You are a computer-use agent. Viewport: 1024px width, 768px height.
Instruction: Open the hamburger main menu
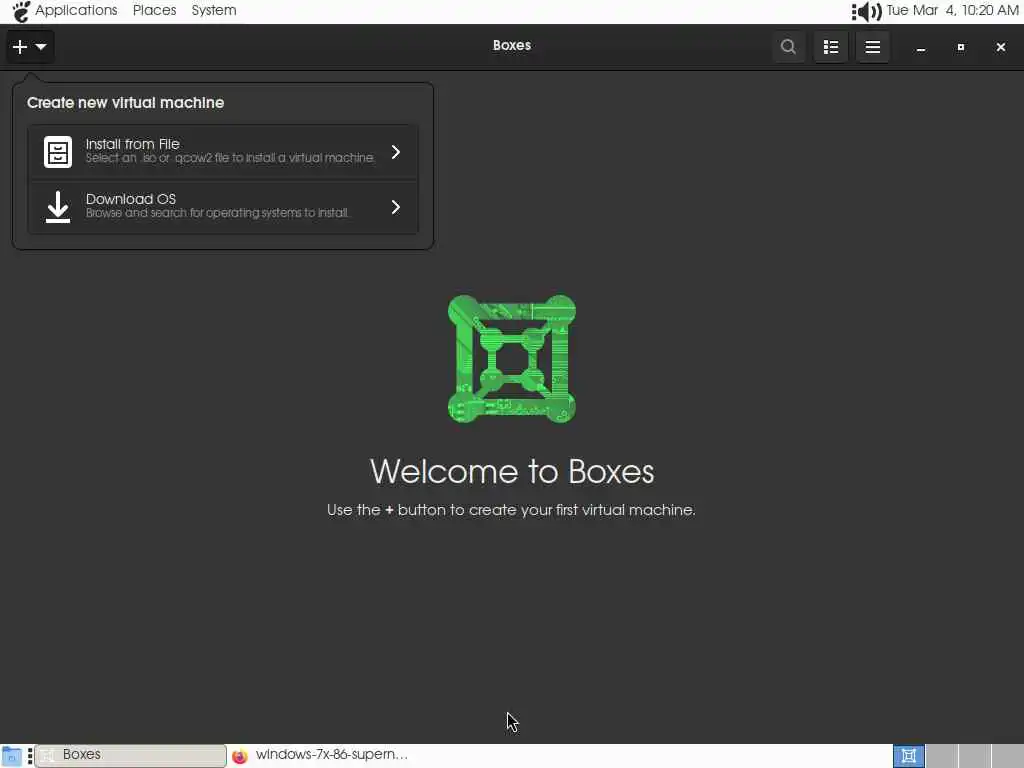872,47
